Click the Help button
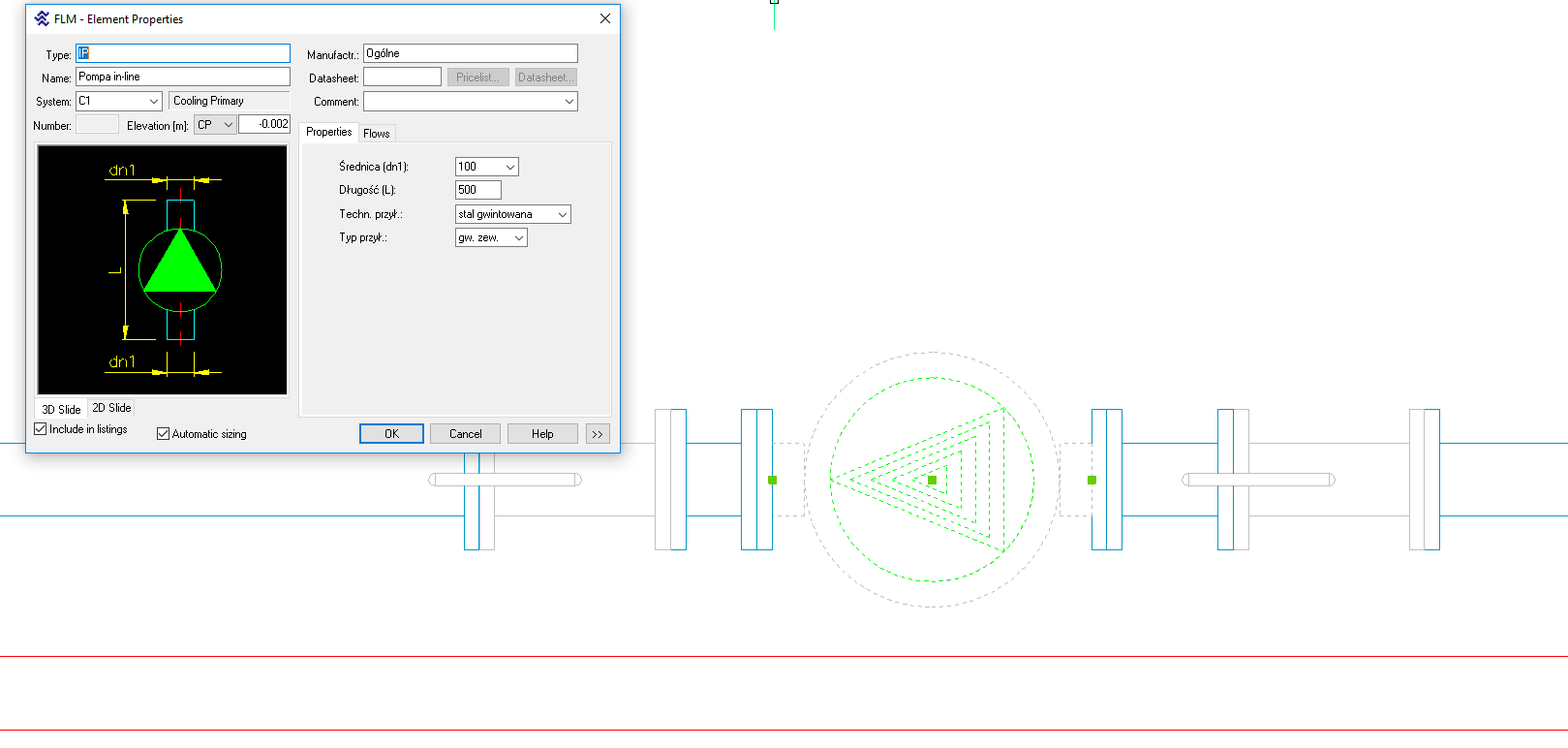Image resolution: width=1568 pixels, height=748 pixels. [542, 434]
